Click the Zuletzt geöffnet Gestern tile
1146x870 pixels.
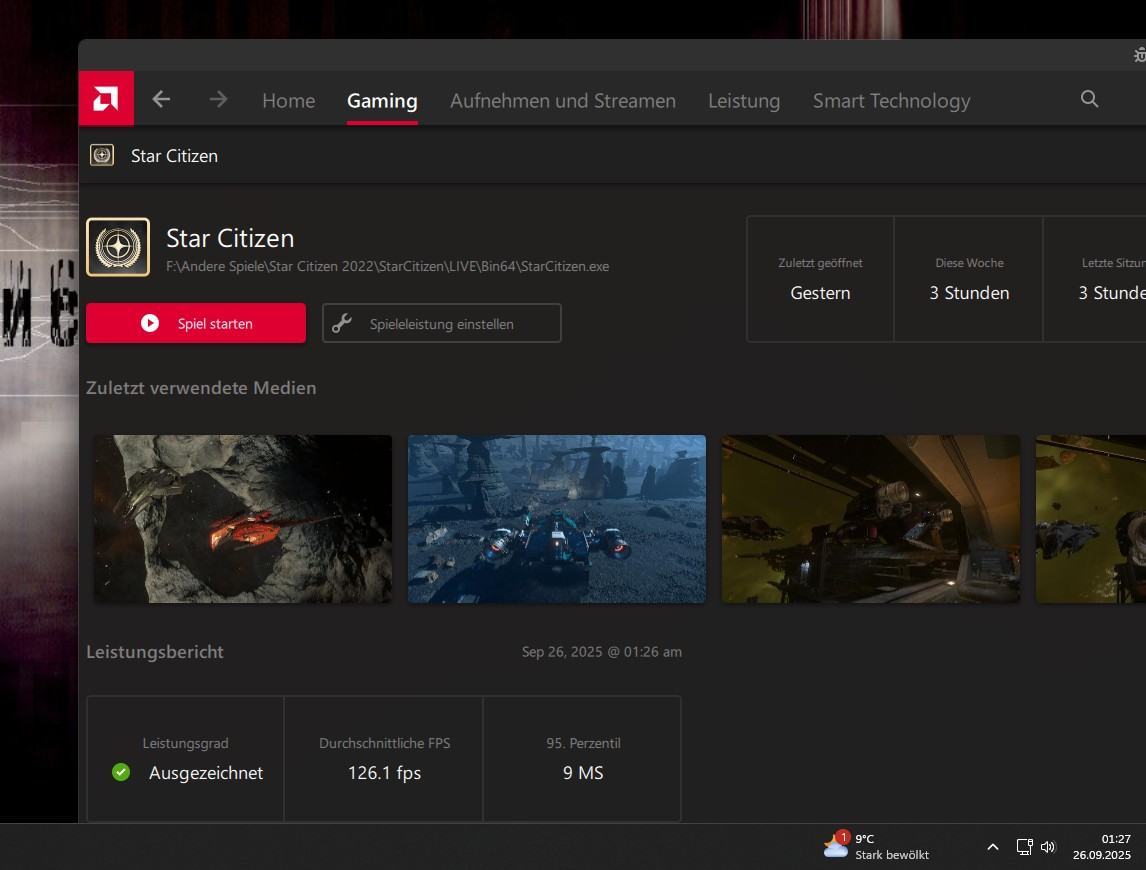(820, 279)
